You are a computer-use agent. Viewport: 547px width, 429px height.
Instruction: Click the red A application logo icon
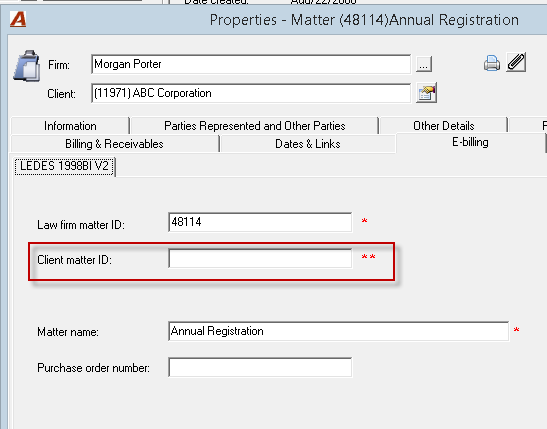[18, 19]
